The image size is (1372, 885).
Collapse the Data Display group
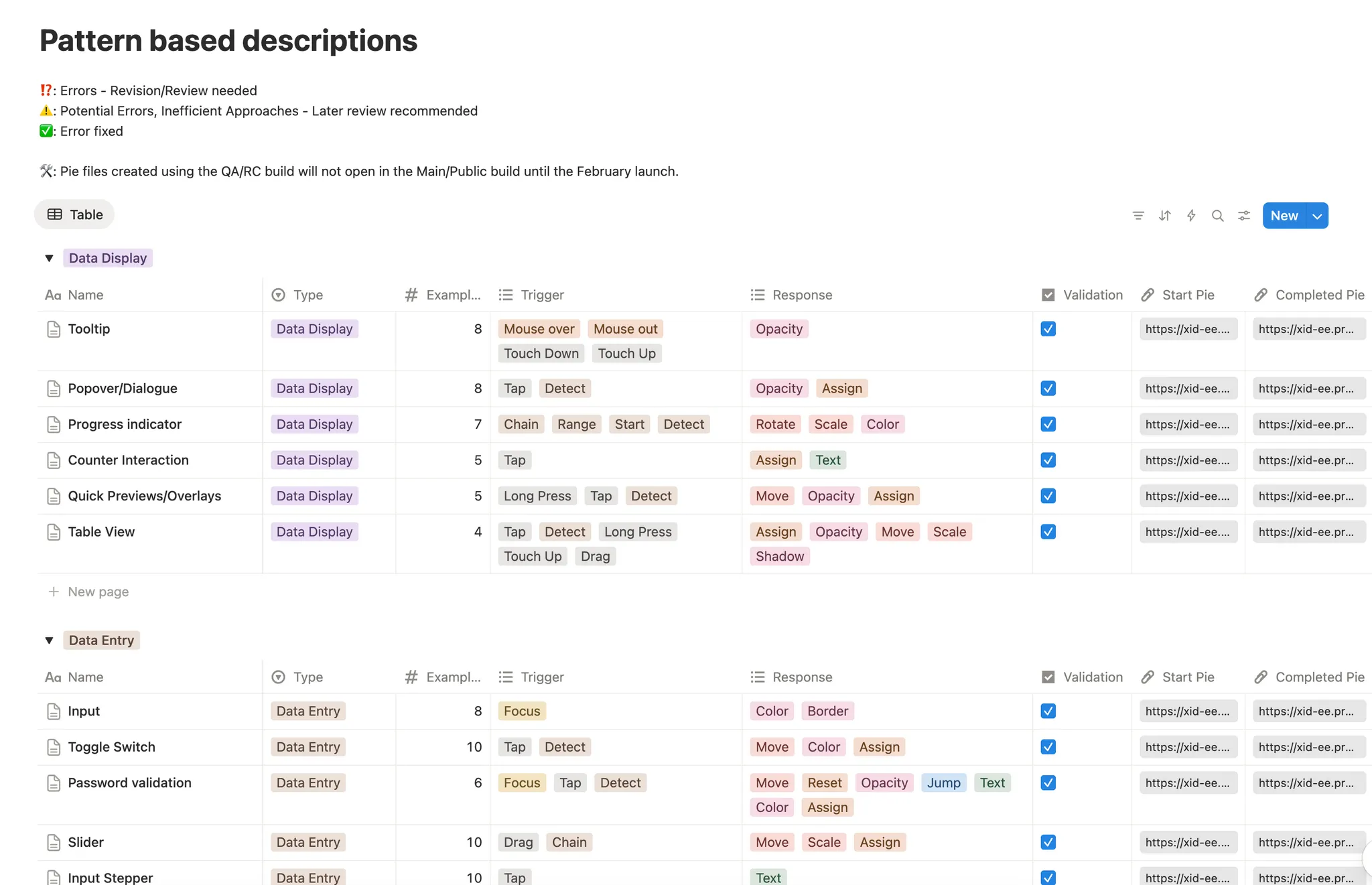click(x=49, y=258)
